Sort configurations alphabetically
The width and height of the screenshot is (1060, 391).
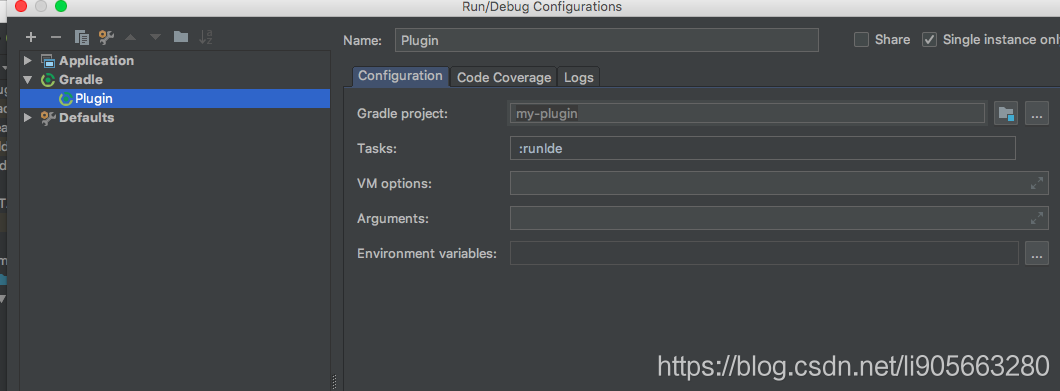(206, 37)
